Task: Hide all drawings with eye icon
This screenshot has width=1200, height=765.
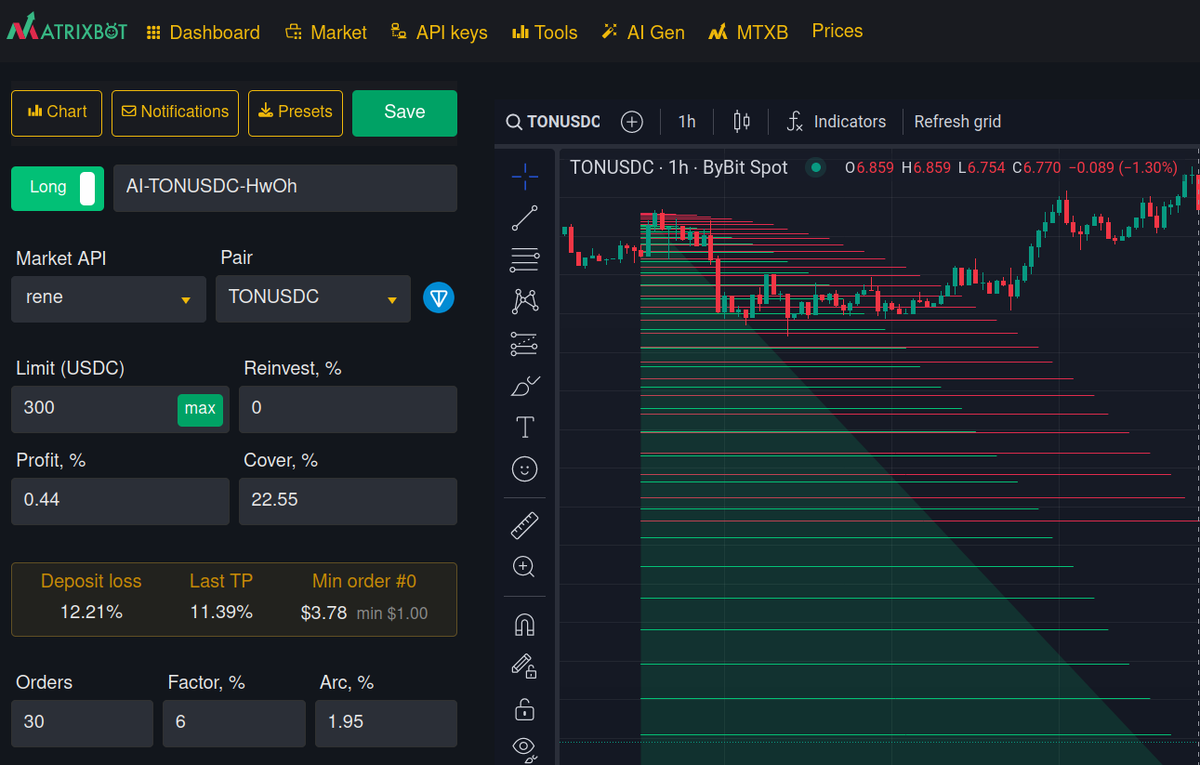Action: (524, 748)
